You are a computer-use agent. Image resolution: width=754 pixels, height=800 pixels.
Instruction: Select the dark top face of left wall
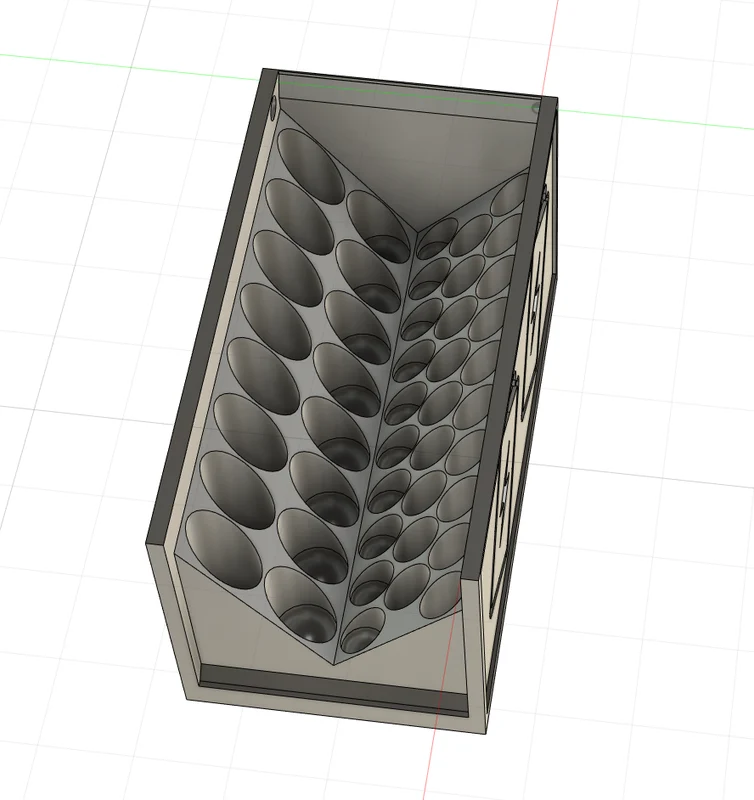click(x=212, y=306)
